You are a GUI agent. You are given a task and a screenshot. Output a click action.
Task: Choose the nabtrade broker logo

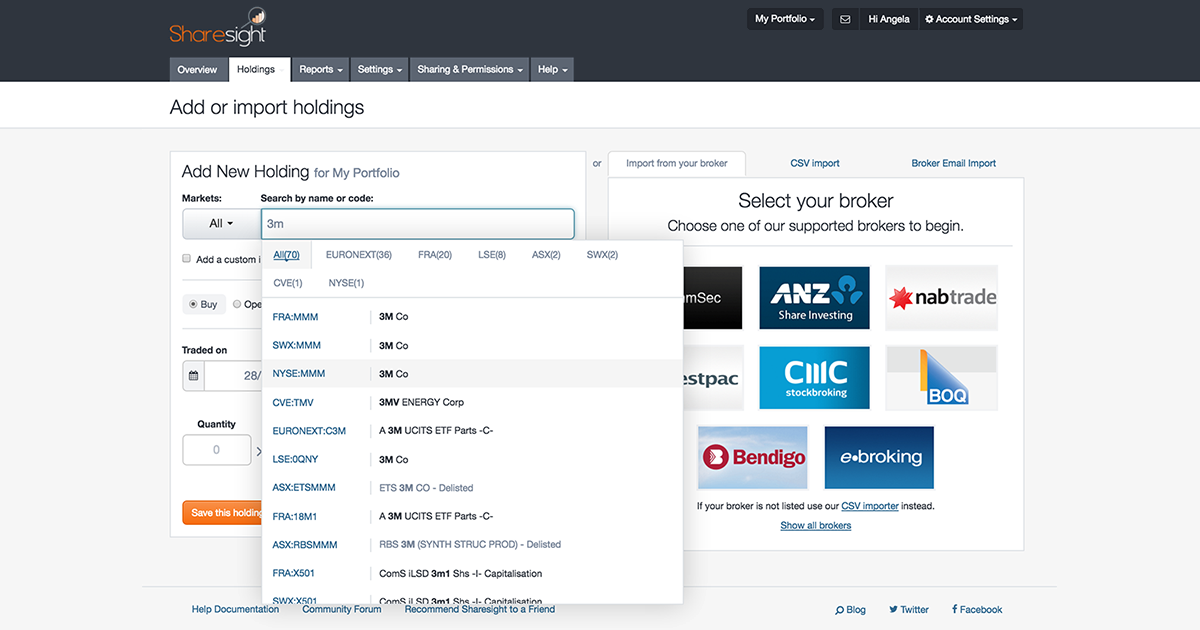click(941, 297)
